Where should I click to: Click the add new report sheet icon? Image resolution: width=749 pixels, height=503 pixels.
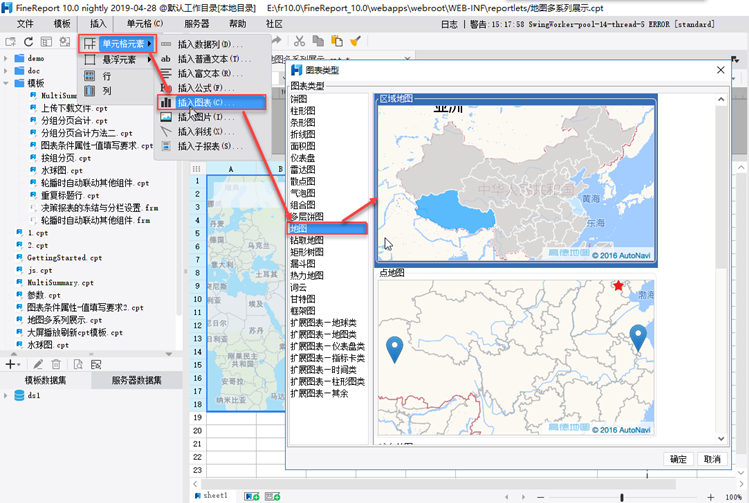point(252,497)
